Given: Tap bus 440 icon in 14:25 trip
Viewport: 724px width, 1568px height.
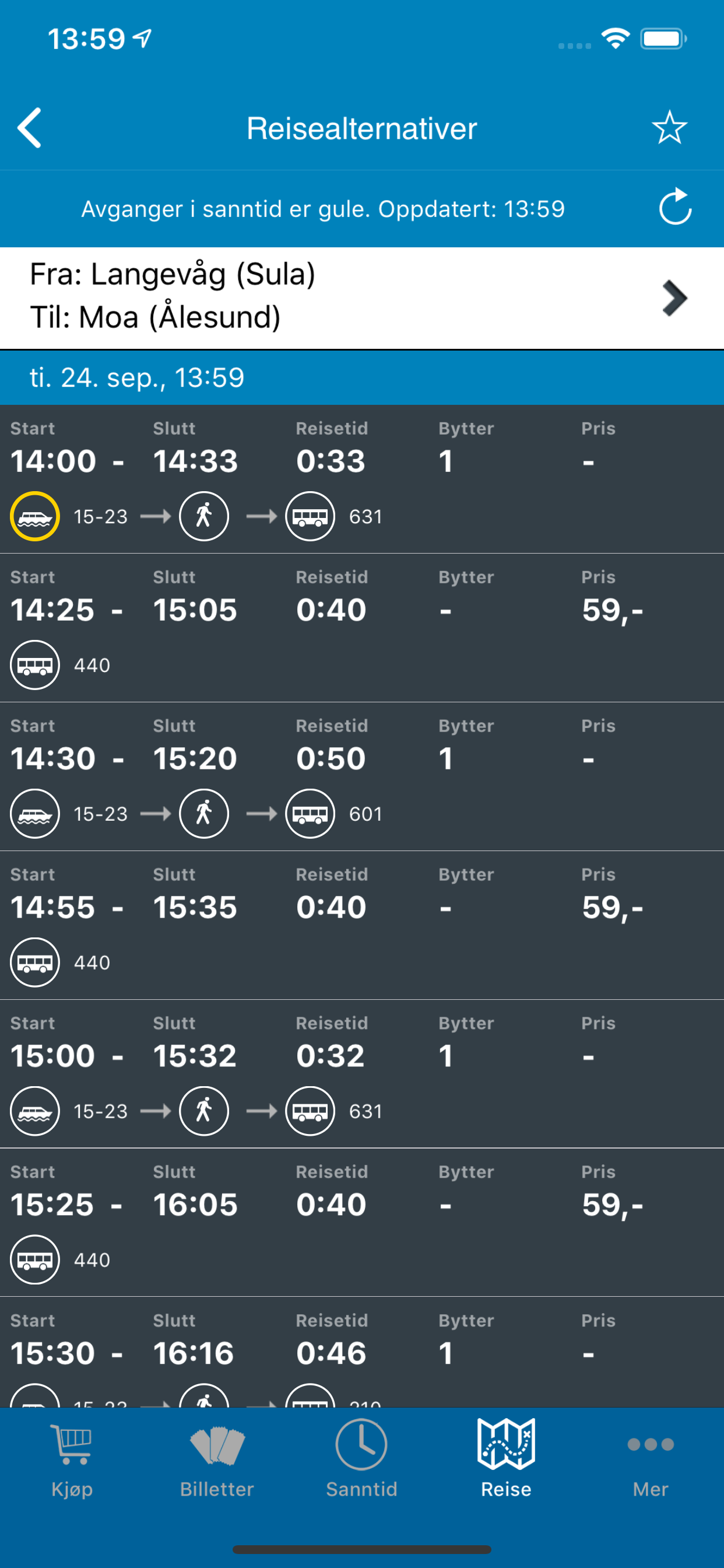Looking at the screenshot, I should [34, 664].
